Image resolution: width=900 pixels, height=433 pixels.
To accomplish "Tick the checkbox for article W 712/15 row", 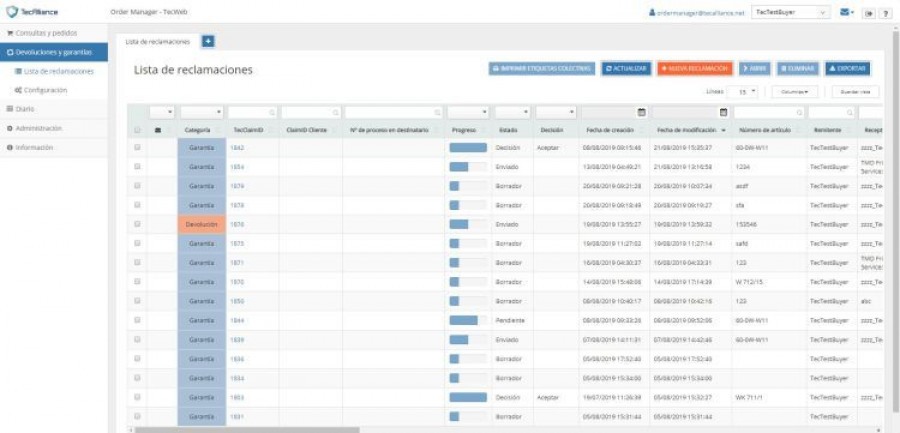I will (137, 282).
